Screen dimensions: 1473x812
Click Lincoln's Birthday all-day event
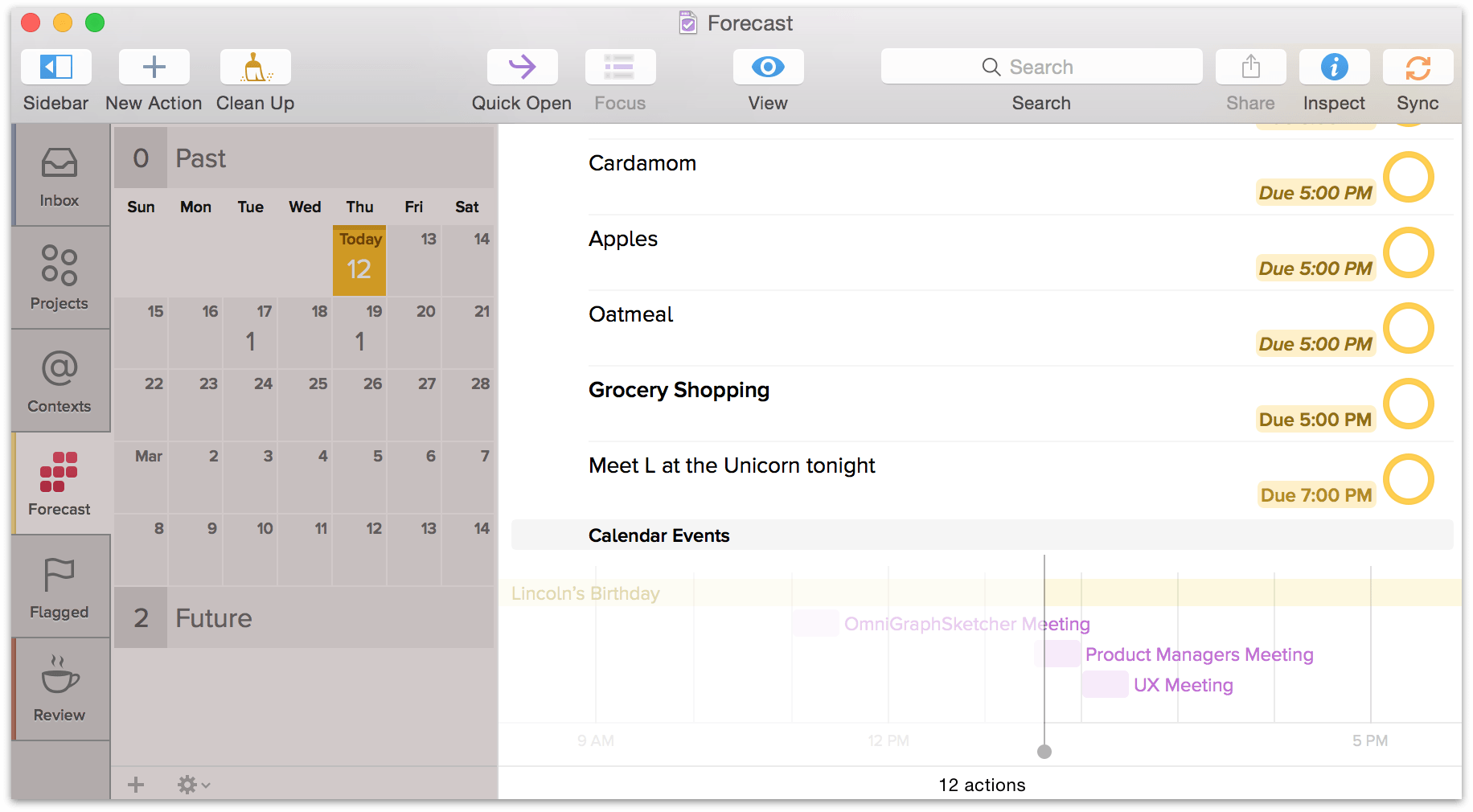pyautogui.click(x=980, y=593)
